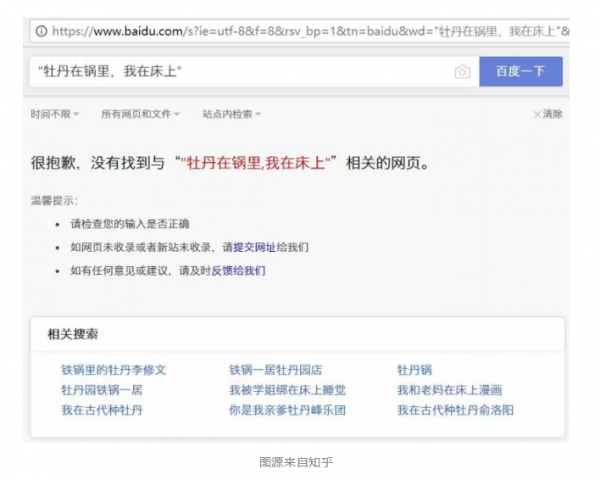Click the camera image search icon
Screen dimensions: 600x480
pos(462,72)
